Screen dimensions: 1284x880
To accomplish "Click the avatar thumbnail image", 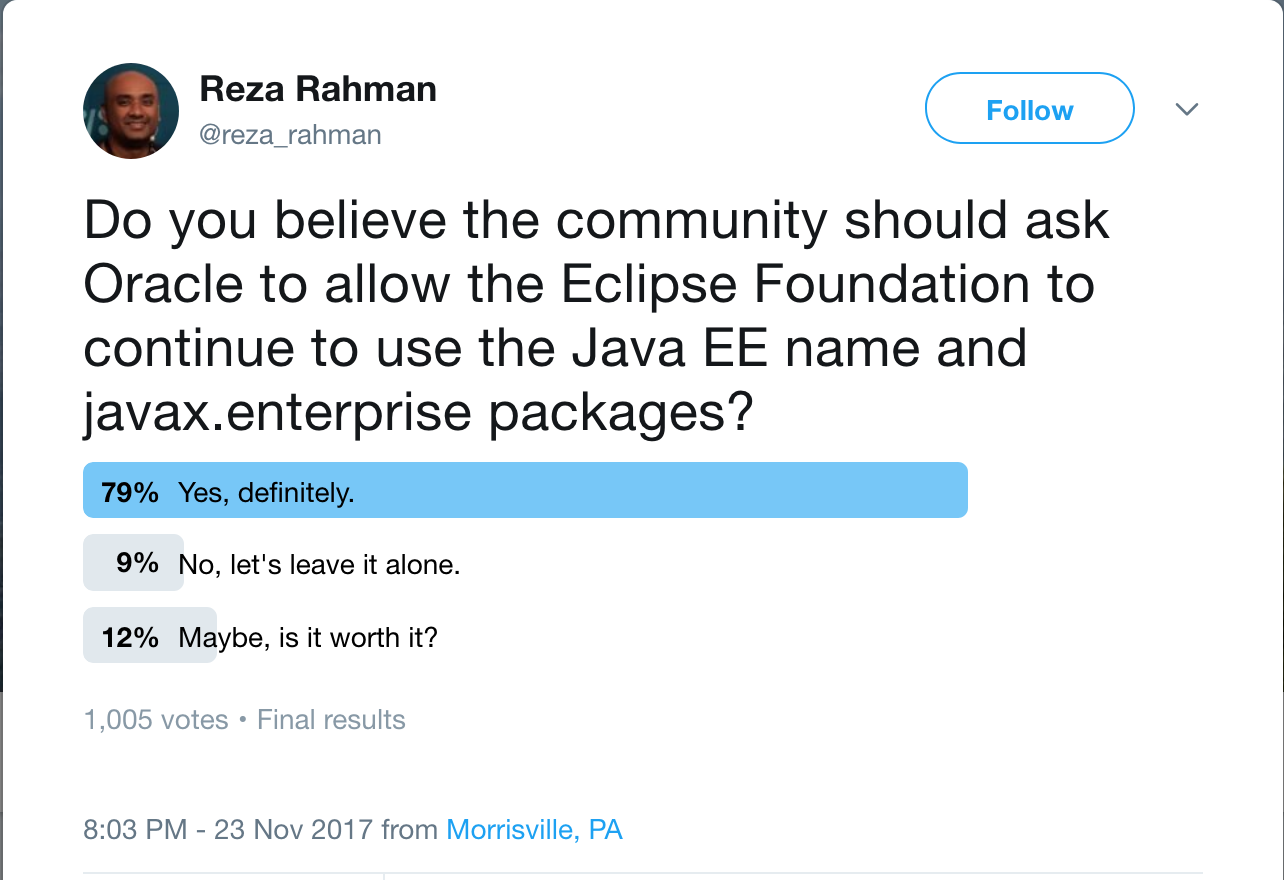I will [130, 108].
